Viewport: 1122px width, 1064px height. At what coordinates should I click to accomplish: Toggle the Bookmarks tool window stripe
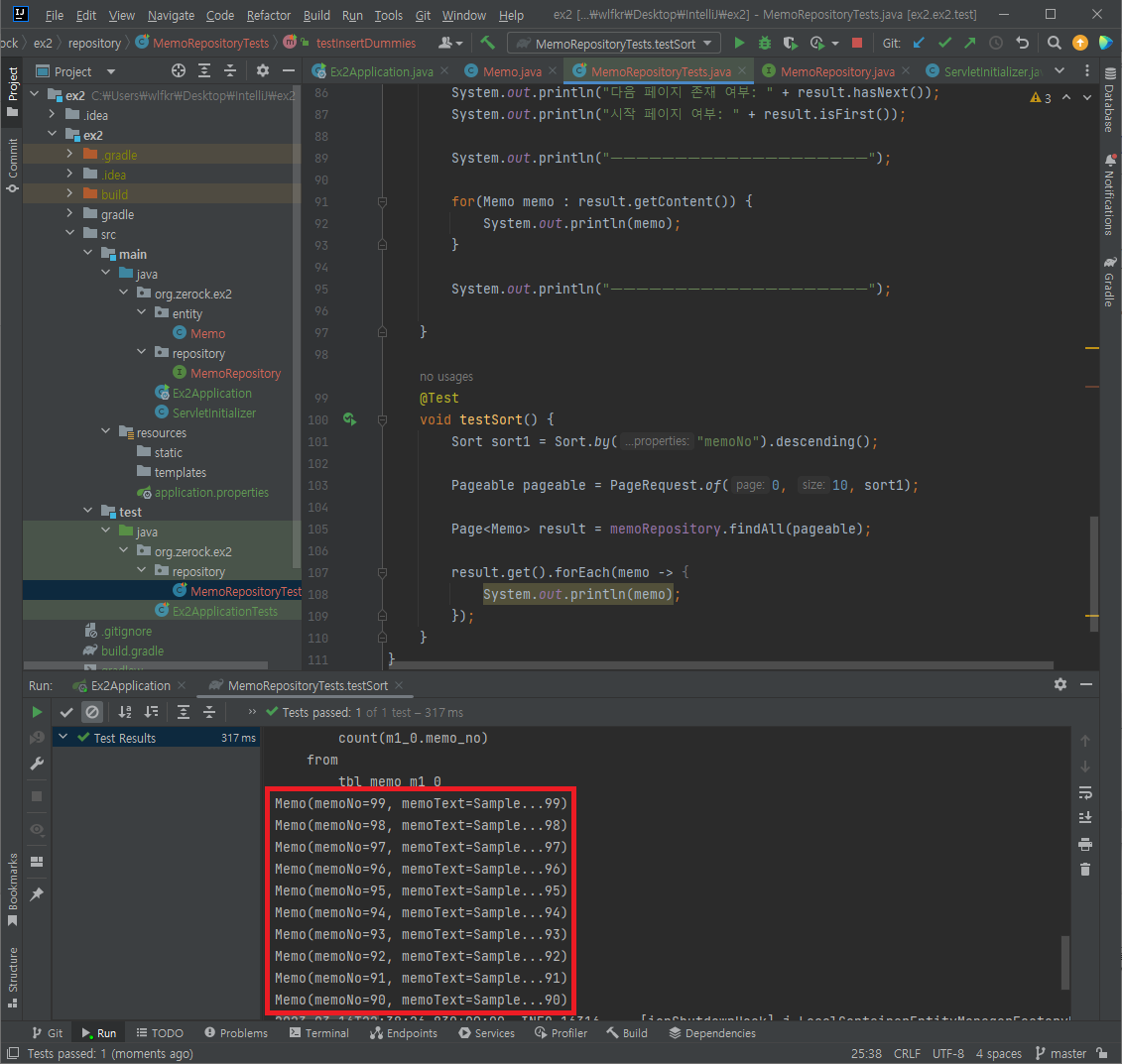[12, 888]
